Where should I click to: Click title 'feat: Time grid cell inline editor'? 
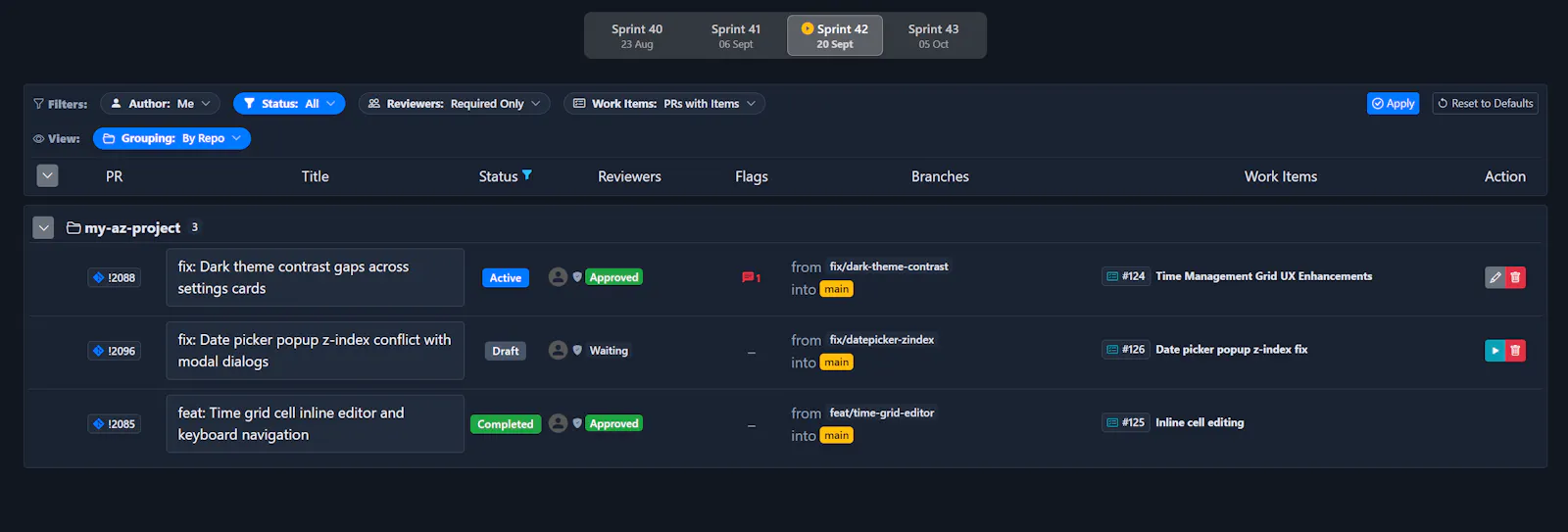pyautogui.click(x=315, y=424)
